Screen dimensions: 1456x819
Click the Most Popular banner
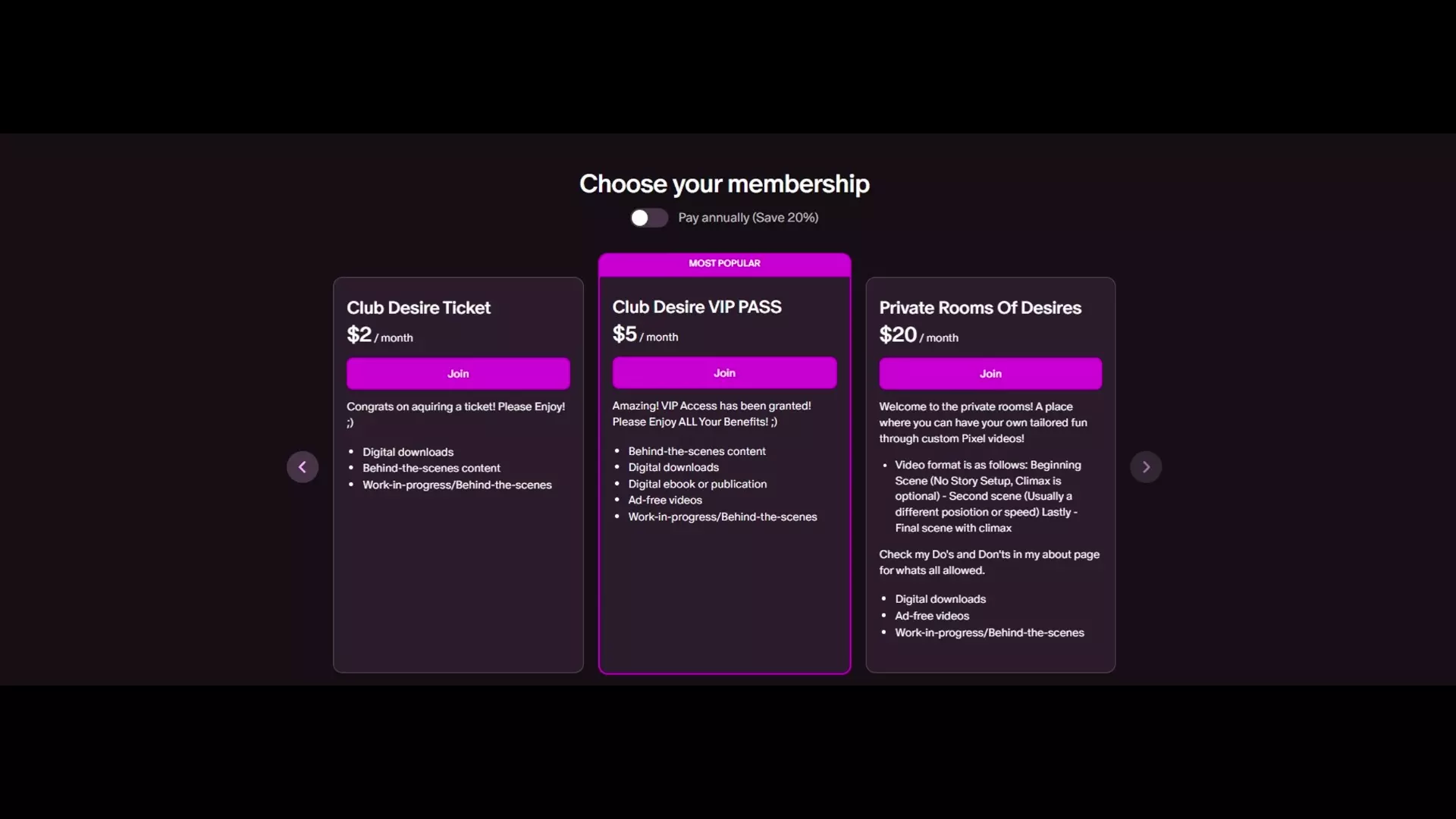[x=724, y=264]
